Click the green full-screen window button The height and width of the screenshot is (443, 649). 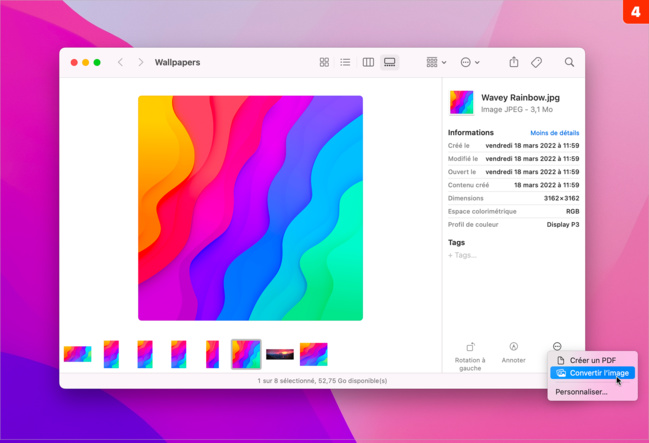click(97, 63)
